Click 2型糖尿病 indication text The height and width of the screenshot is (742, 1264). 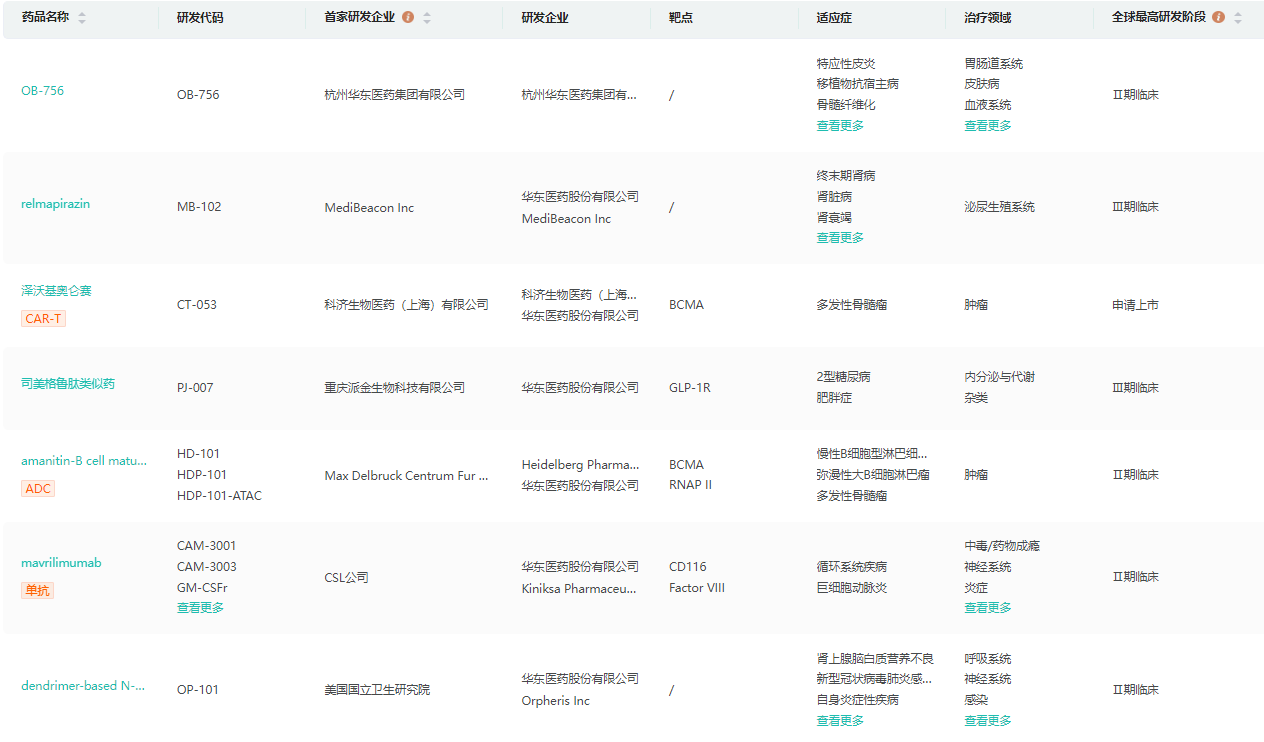pos(843,377)
